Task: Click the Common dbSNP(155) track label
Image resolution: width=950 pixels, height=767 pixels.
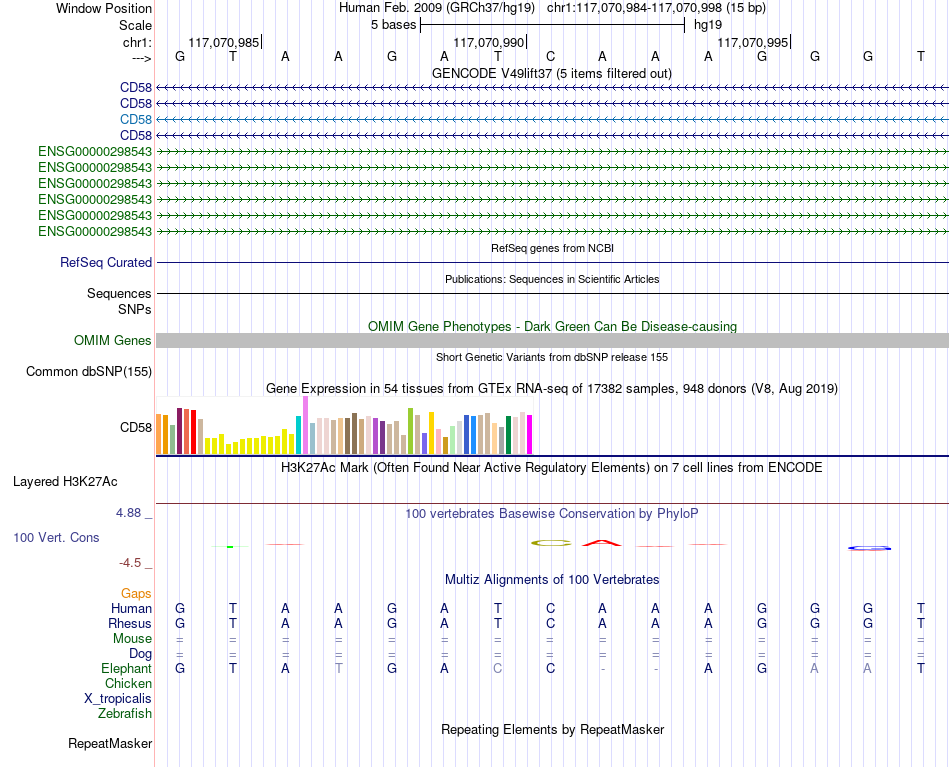Action: pyautogui.click(x=89, y=371)
